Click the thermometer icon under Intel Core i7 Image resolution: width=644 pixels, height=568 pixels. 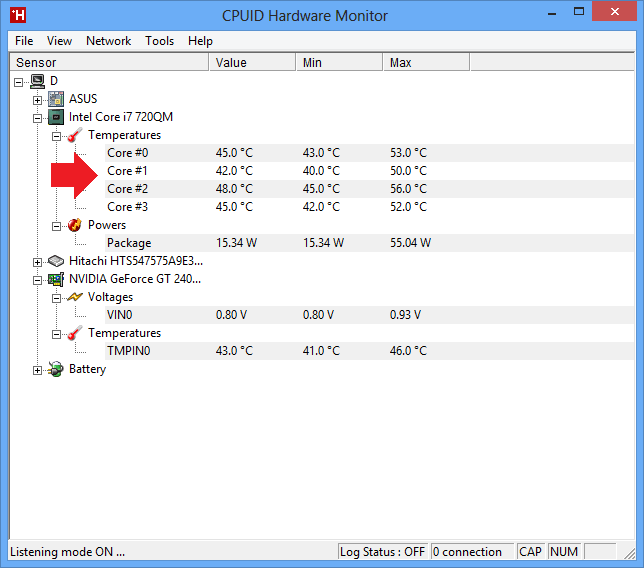tap(75, 135)
